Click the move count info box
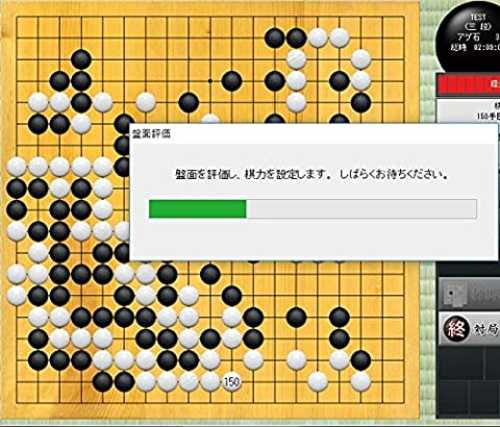The image size is (500, 427). click(x=468, y=110)
